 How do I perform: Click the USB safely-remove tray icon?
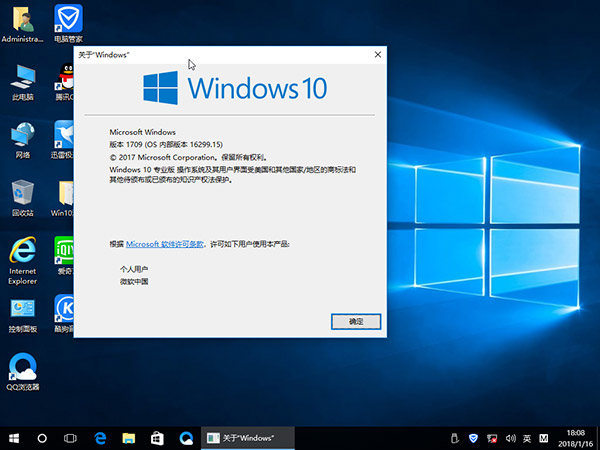[455, 438]
